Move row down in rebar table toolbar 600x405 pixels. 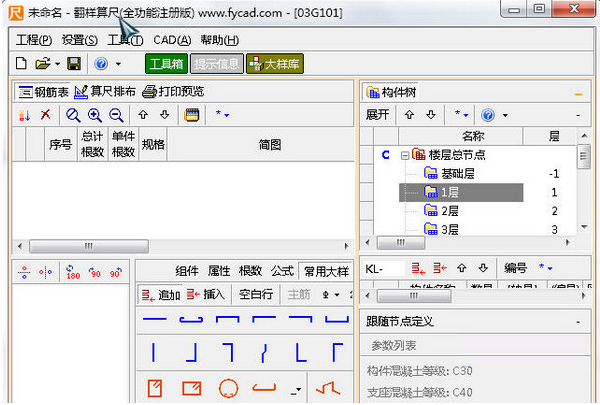click(165, 115)
